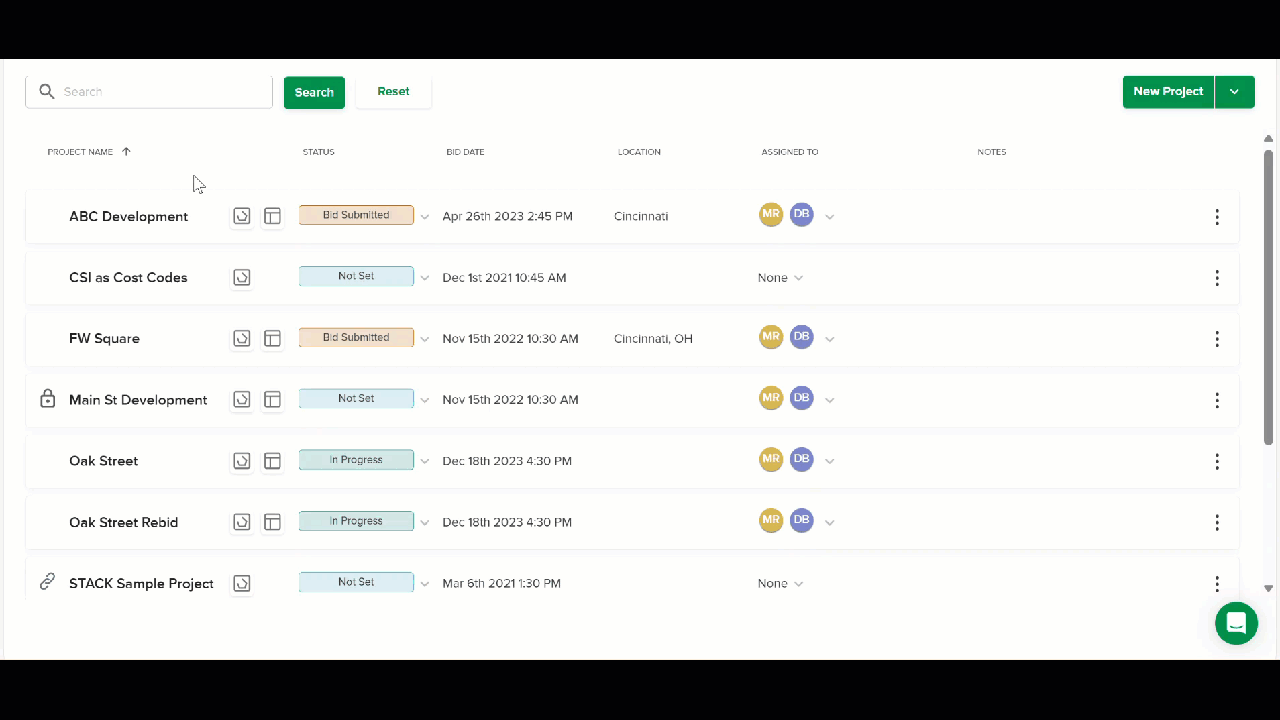Click the Reset button
The height and width of the screenshot is (720, 1280).
coord(393,91)
